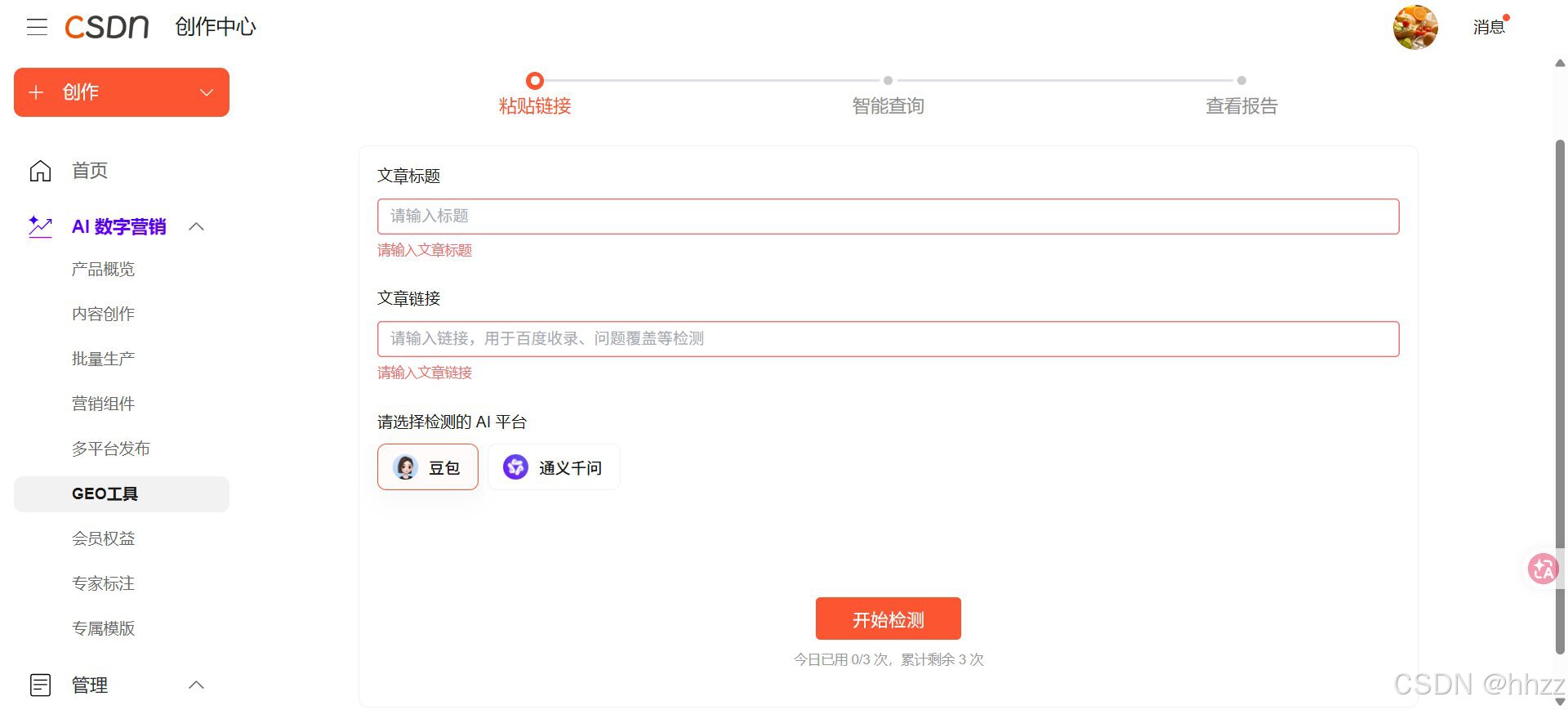Click the scrollbar up arrow
The image size is (1568, 710).
(1560, 63)
